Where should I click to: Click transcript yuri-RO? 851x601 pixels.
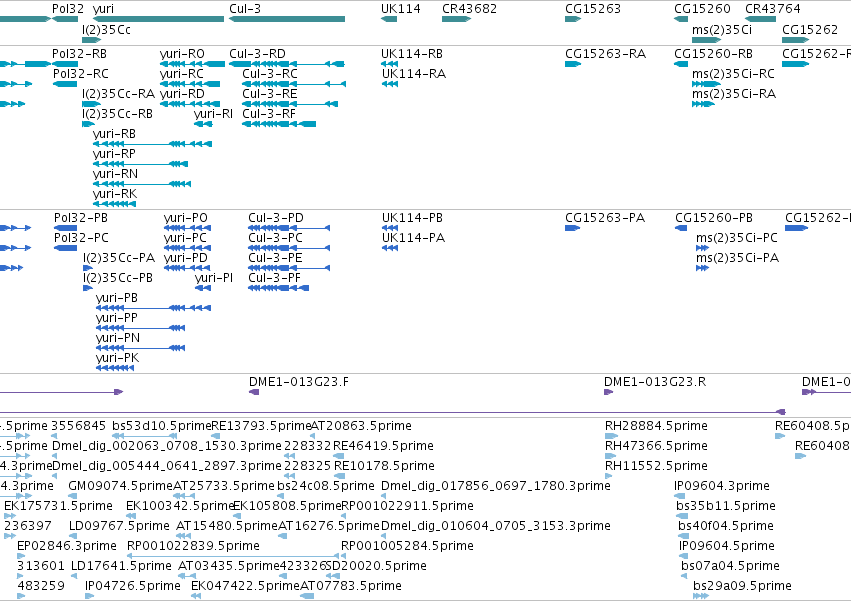182,54
